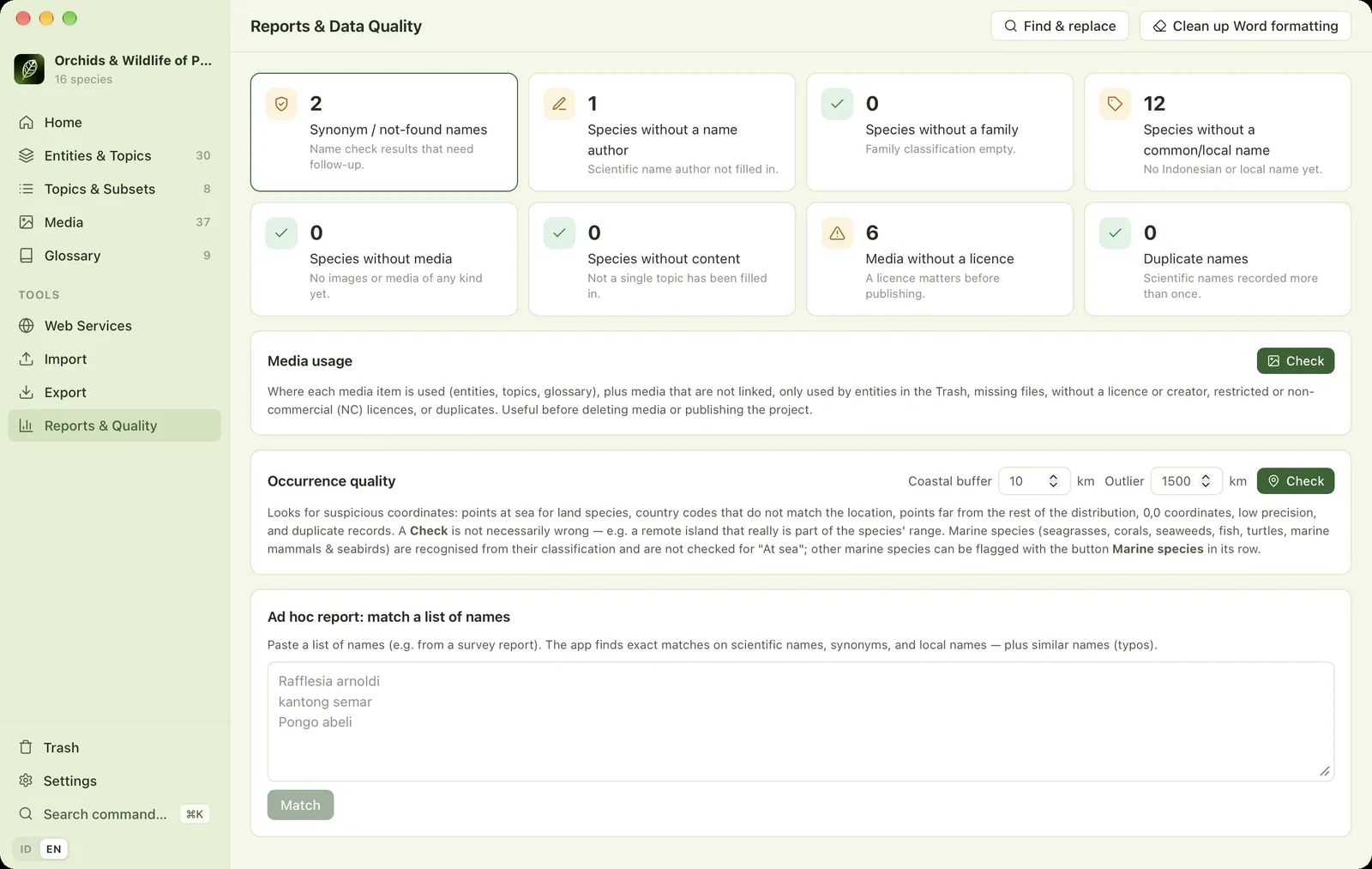Click the checkmark icon on Species without media card
This screenshot has height=869, width=1372.
point(281,233)
